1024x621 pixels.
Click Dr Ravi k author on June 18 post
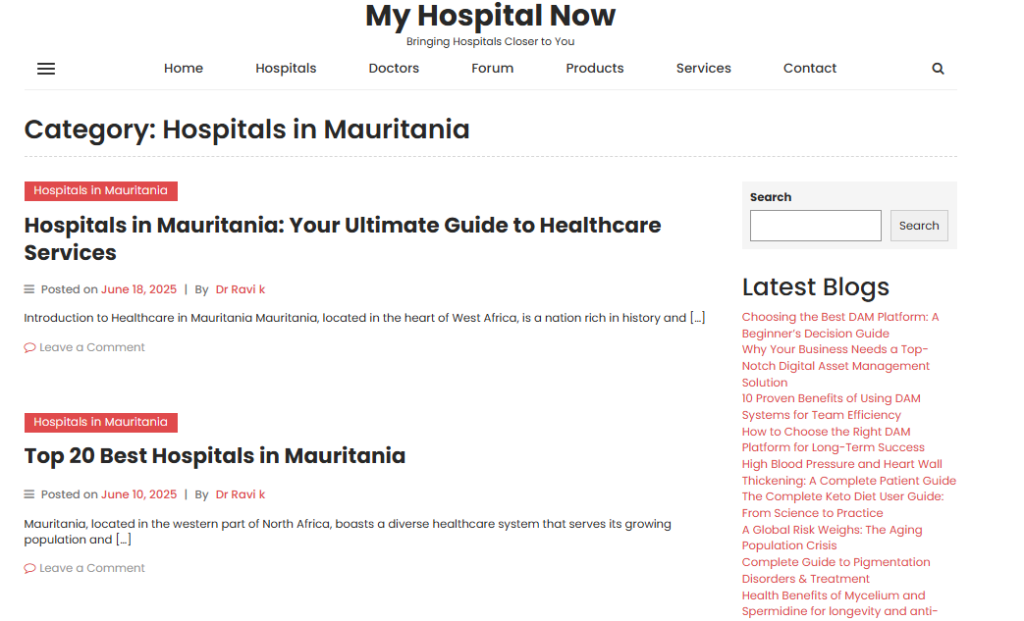[240, 289]
